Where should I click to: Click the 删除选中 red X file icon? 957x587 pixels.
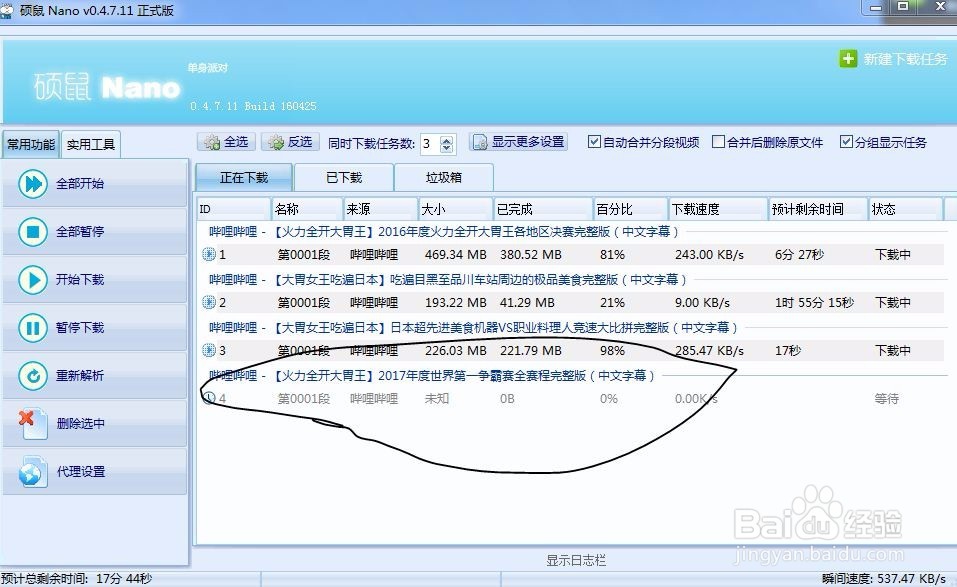pos(32,423)
